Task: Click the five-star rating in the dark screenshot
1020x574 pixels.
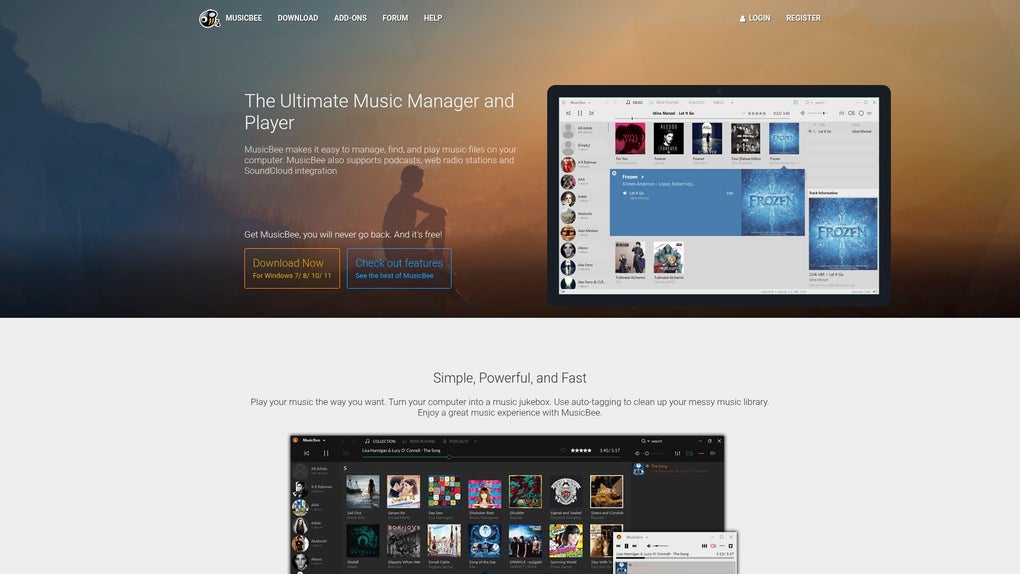Action: coord(581,450)
